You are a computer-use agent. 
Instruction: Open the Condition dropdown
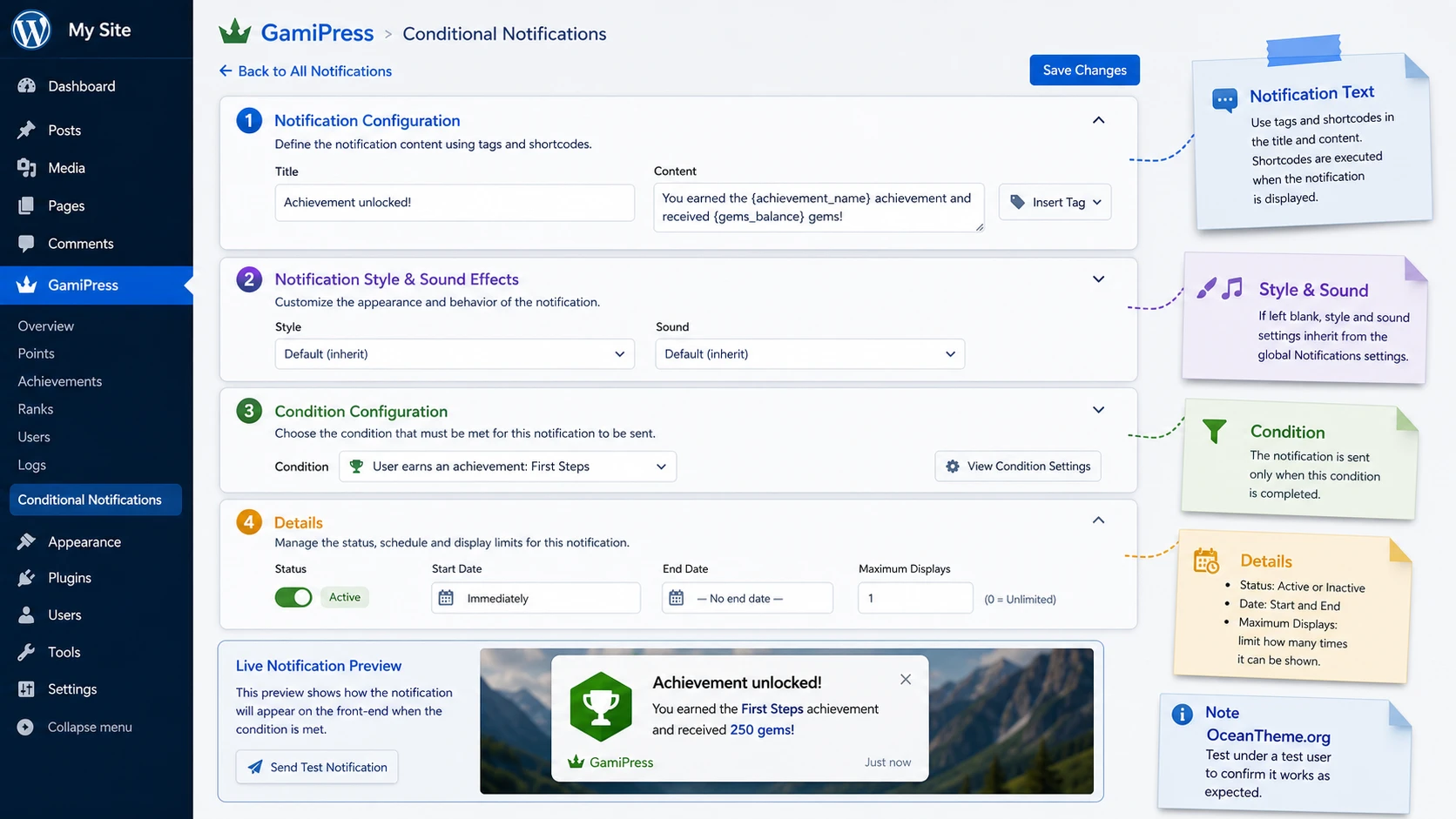tap(508, 467)
